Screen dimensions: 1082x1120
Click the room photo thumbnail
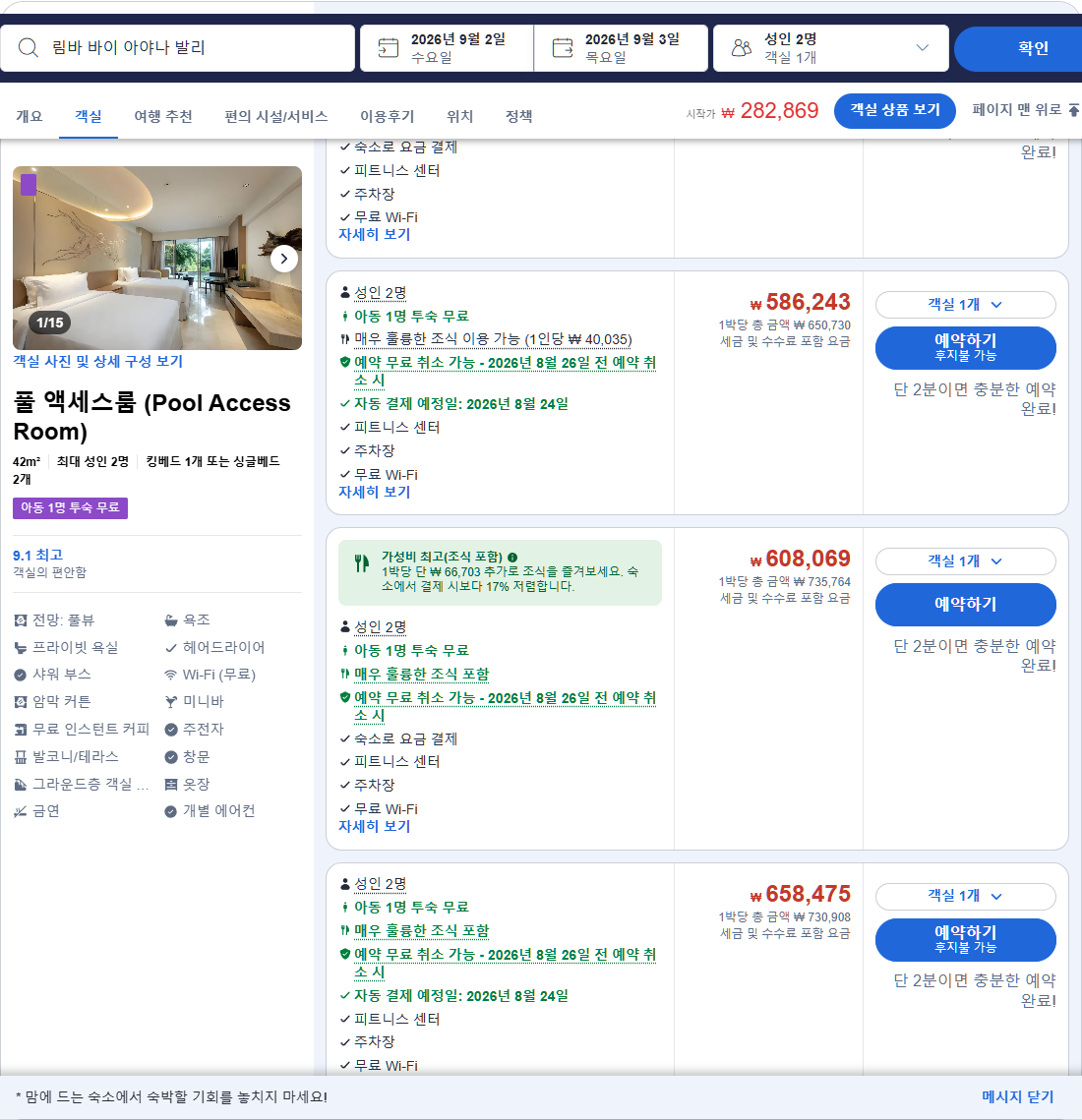[157, 258]
